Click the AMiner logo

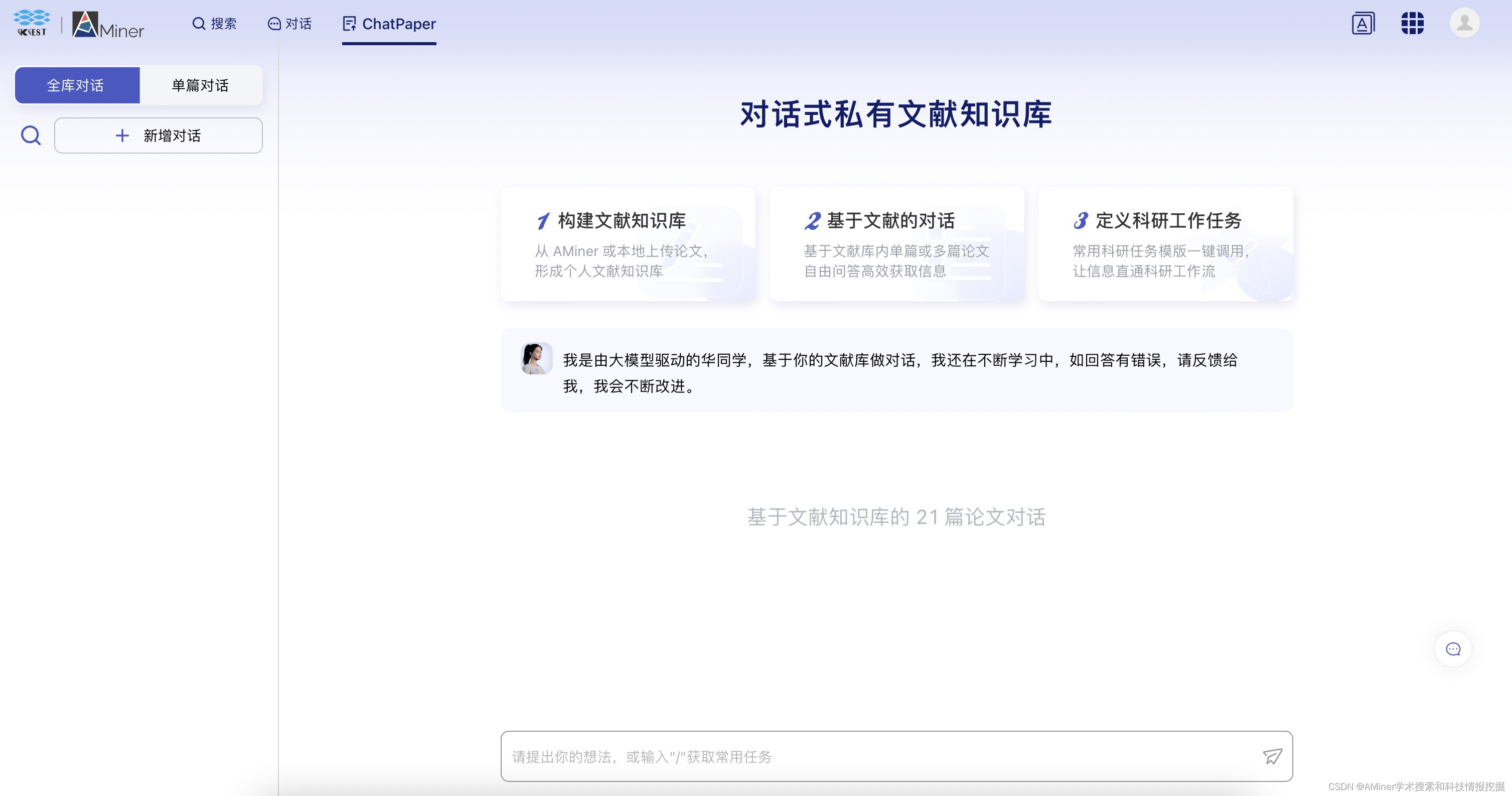pos(108,26)
